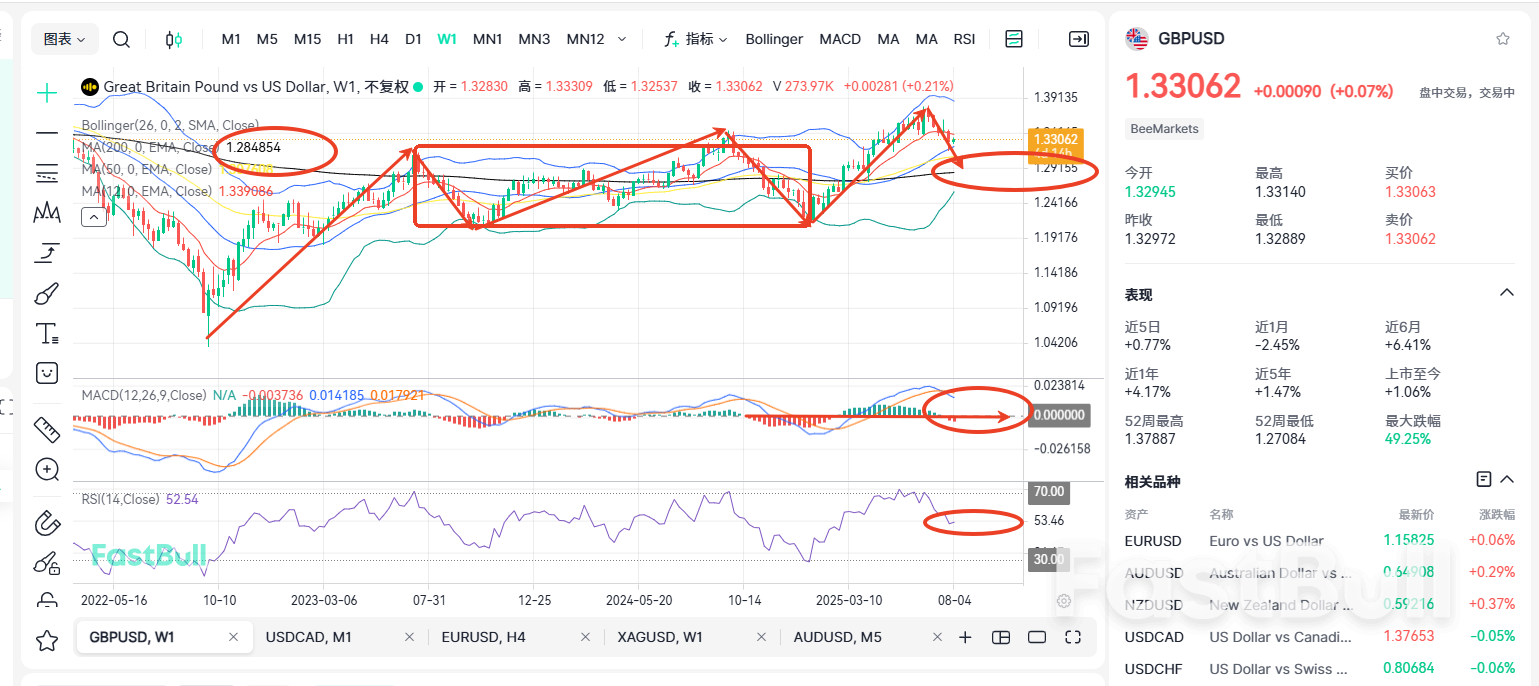This screenshot has height=686, width=1539.
Task: Open the zoom-in magnifier tool
Action: pyautogui.click(x=46, y=468)
